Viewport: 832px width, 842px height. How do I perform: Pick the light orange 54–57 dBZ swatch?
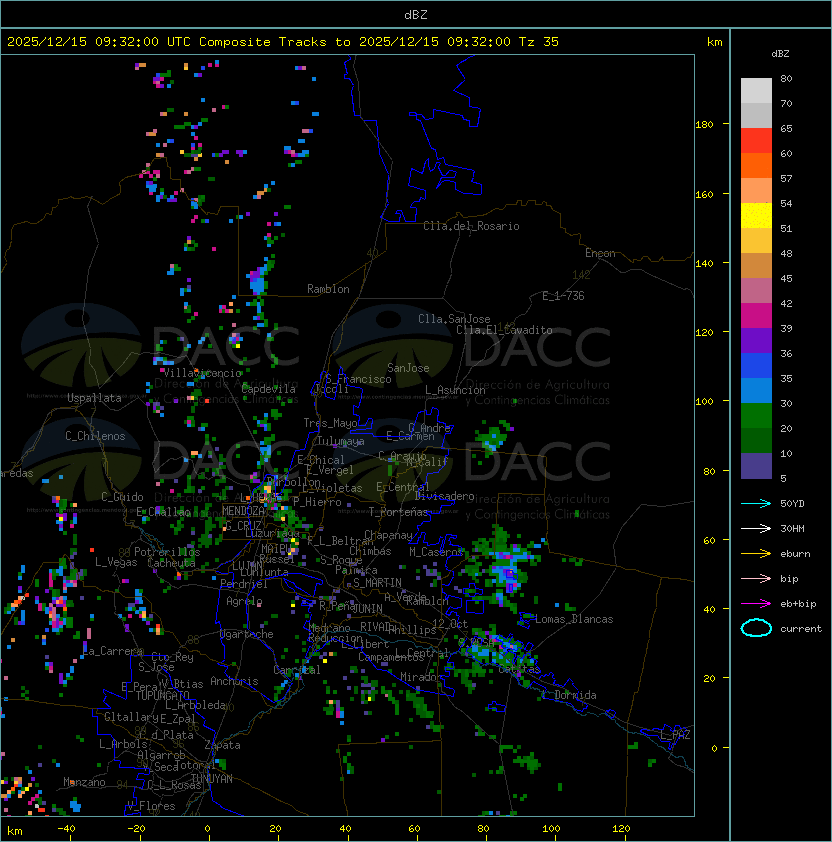756,191
